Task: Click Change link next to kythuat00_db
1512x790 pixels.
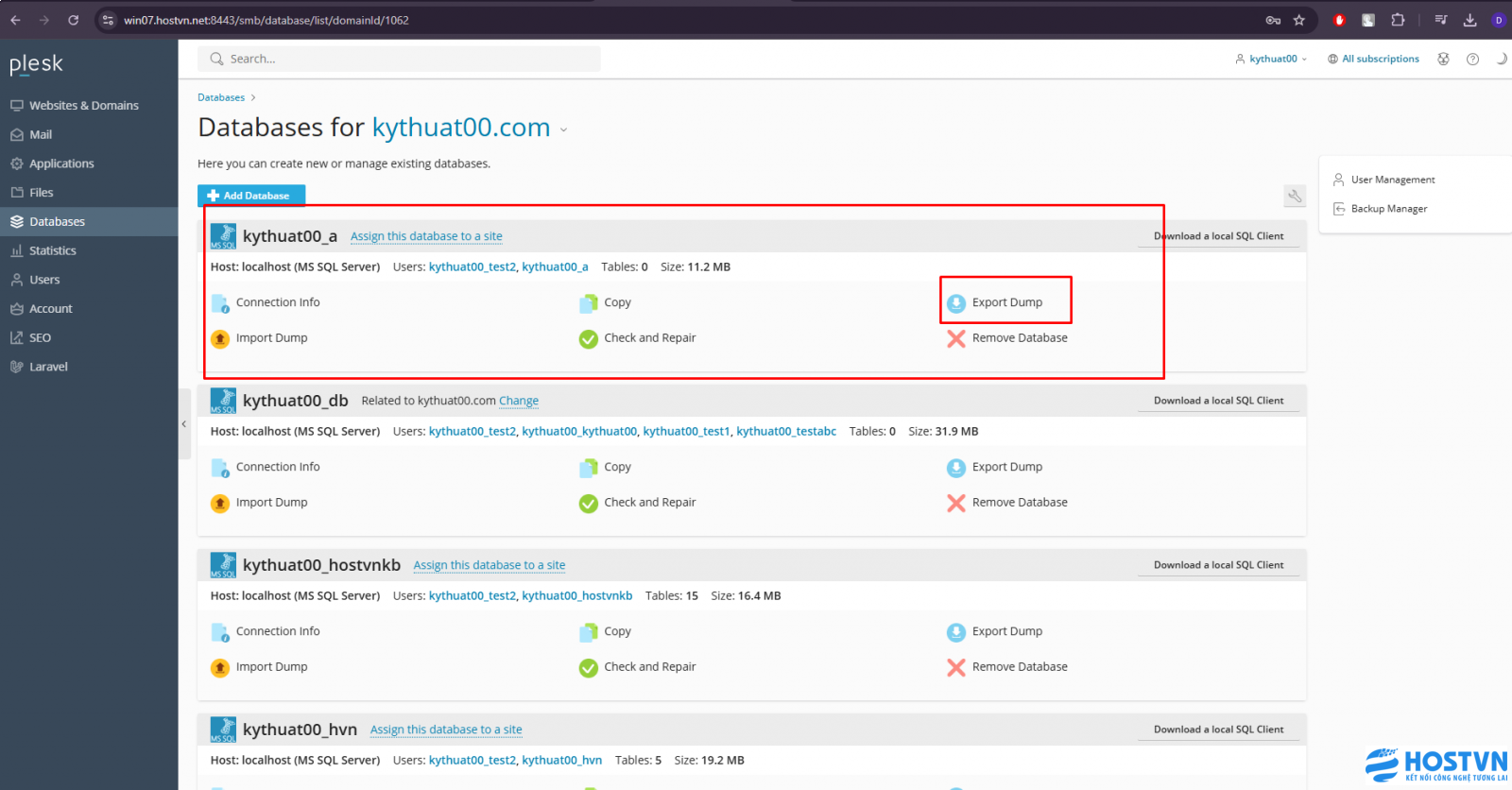Action: (519, 401)
